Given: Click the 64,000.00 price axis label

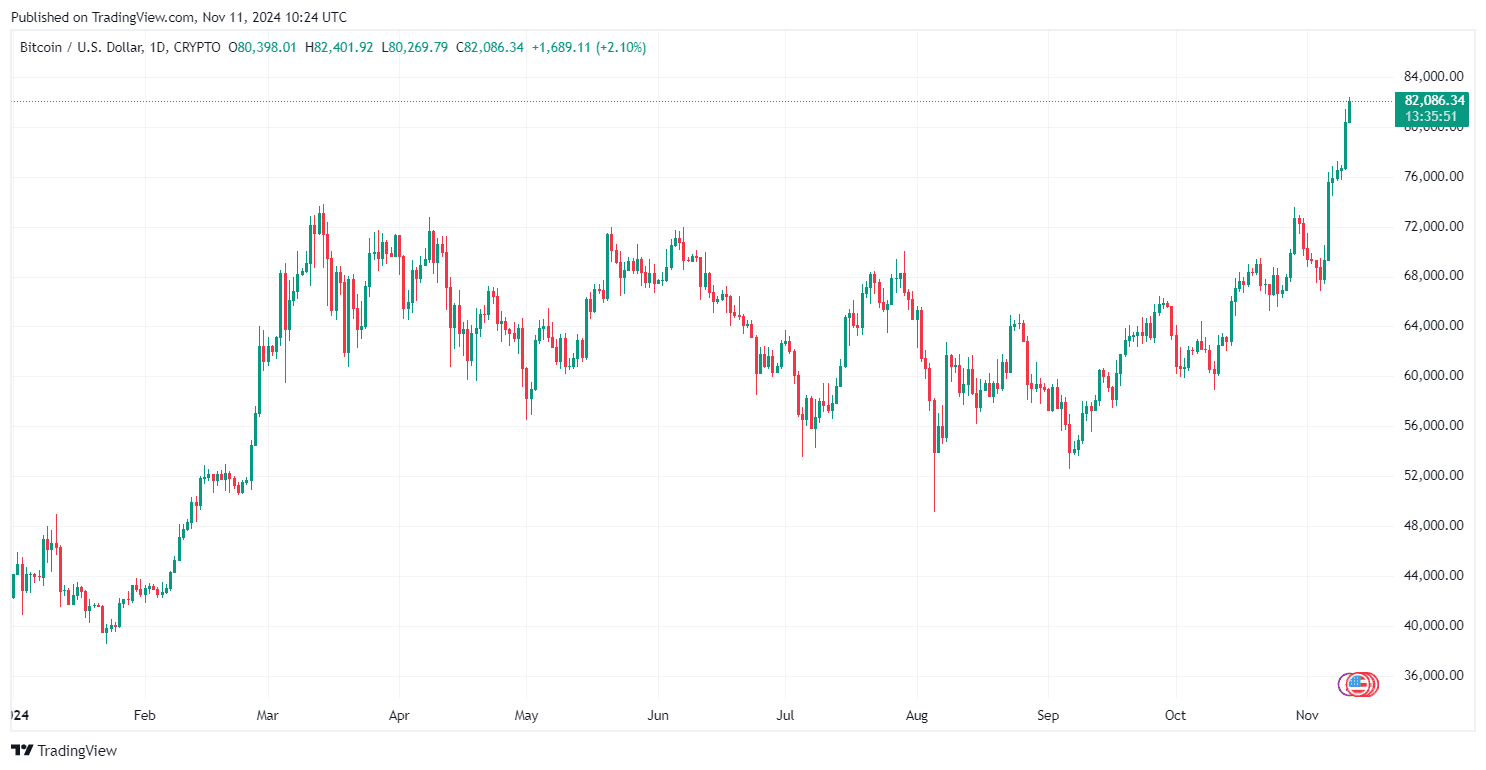Looking at the screenshot, I should 1434,326.
